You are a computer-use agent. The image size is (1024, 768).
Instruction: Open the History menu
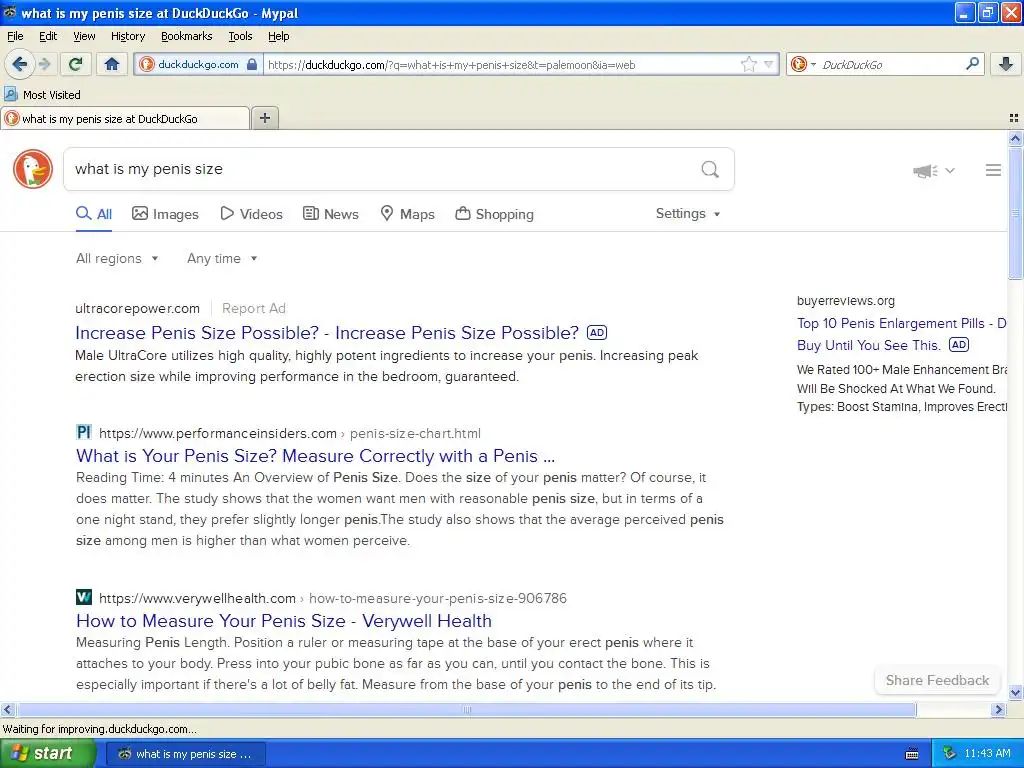tap(128, 36)
